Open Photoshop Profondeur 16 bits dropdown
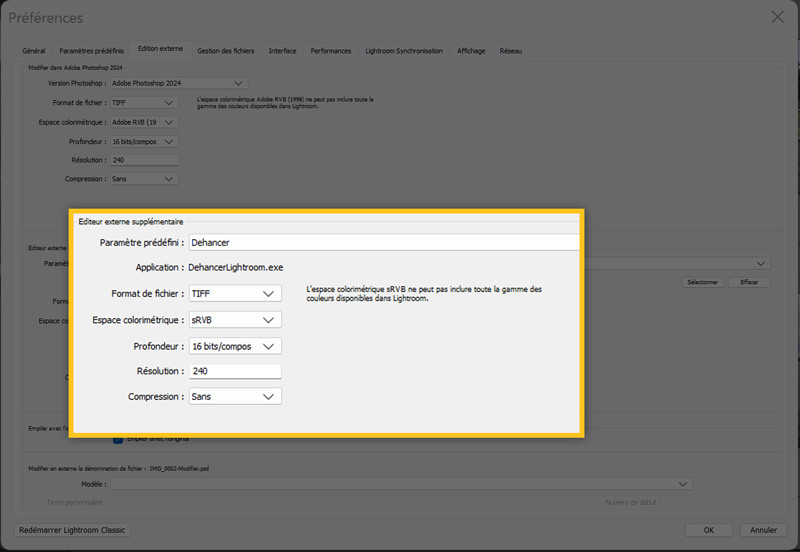 click(144, 141)
